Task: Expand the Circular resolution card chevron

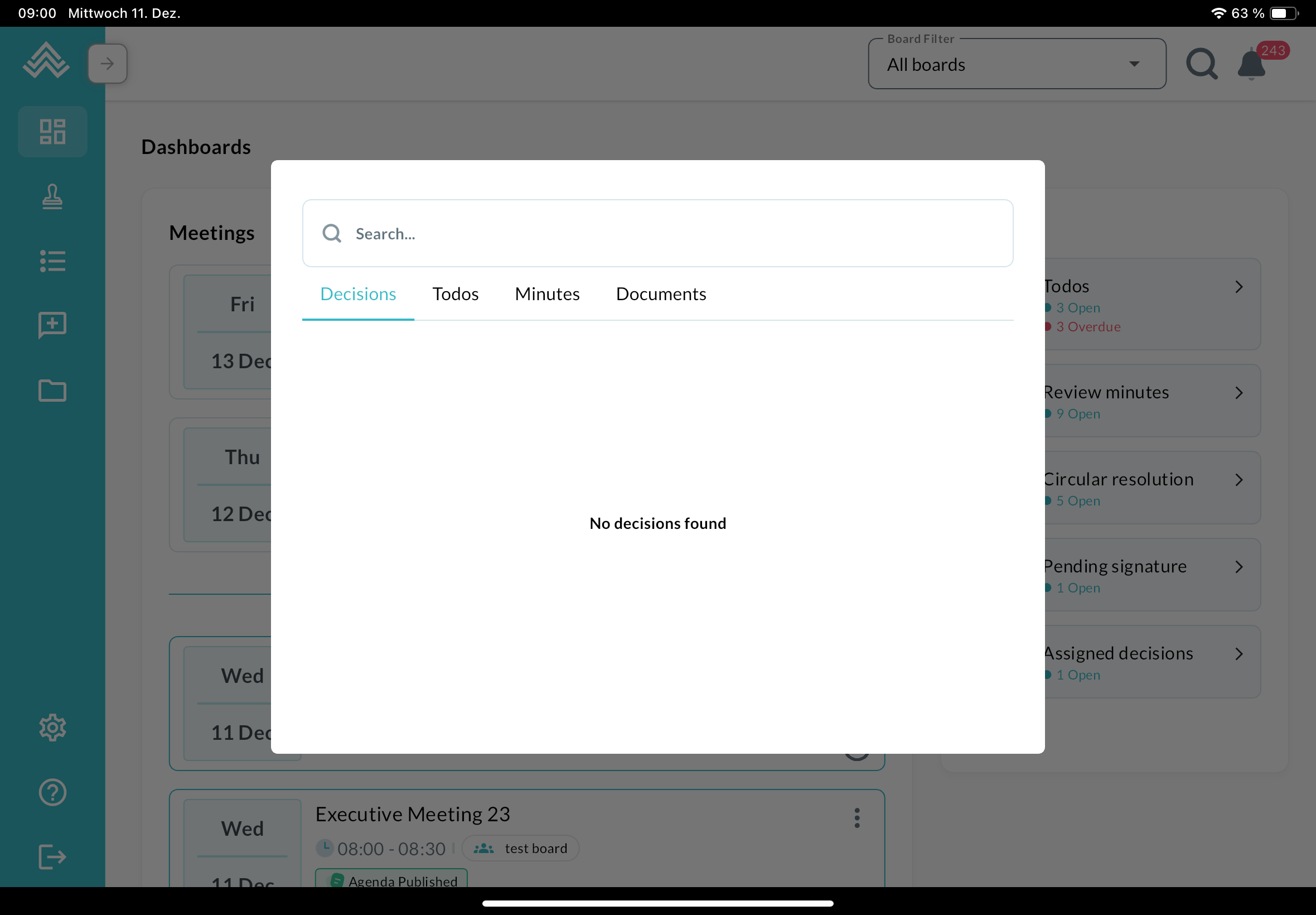Action: coord(1238,480)
